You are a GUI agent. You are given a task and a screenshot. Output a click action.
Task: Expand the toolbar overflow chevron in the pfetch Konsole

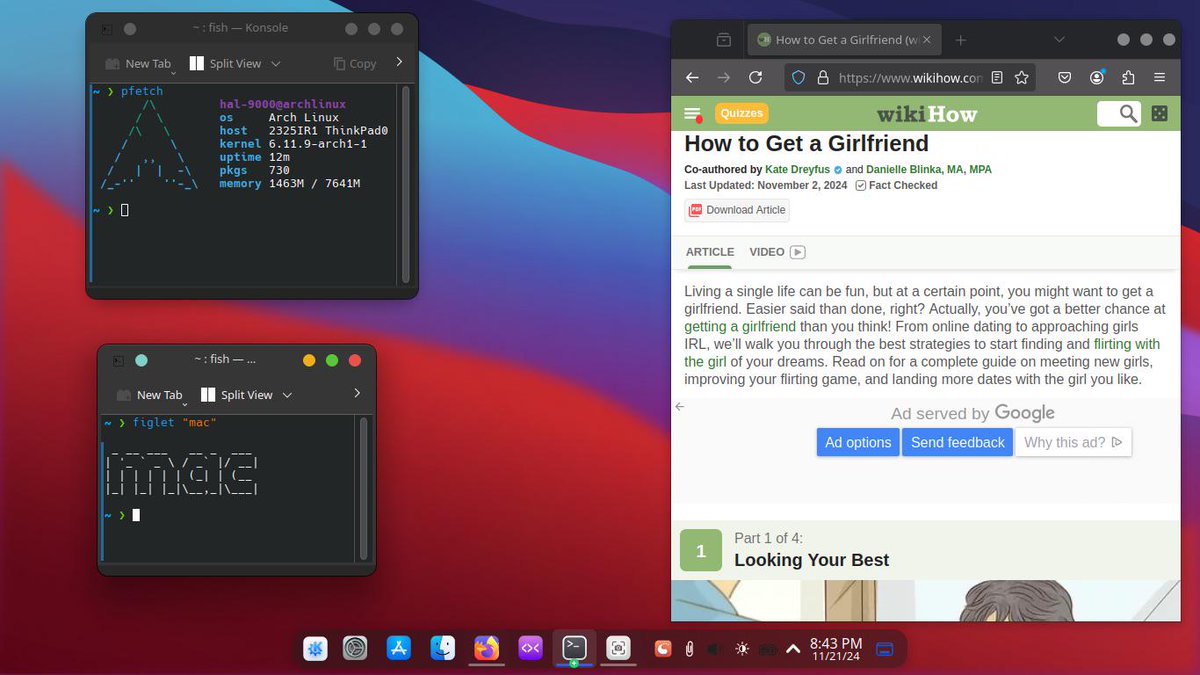click(x=399, y=62)
